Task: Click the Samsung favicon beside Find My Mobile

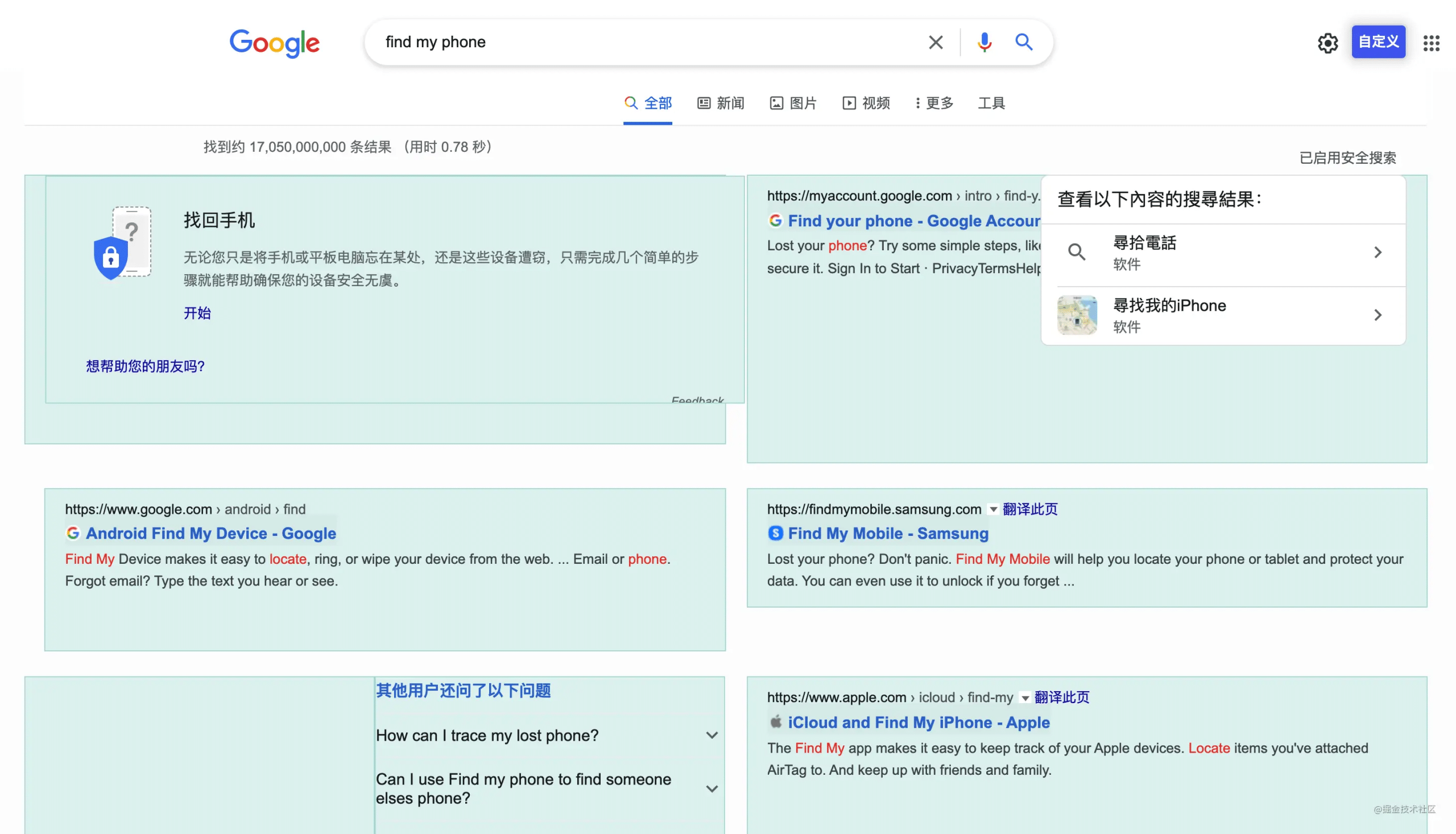Action: coord(775,532)
